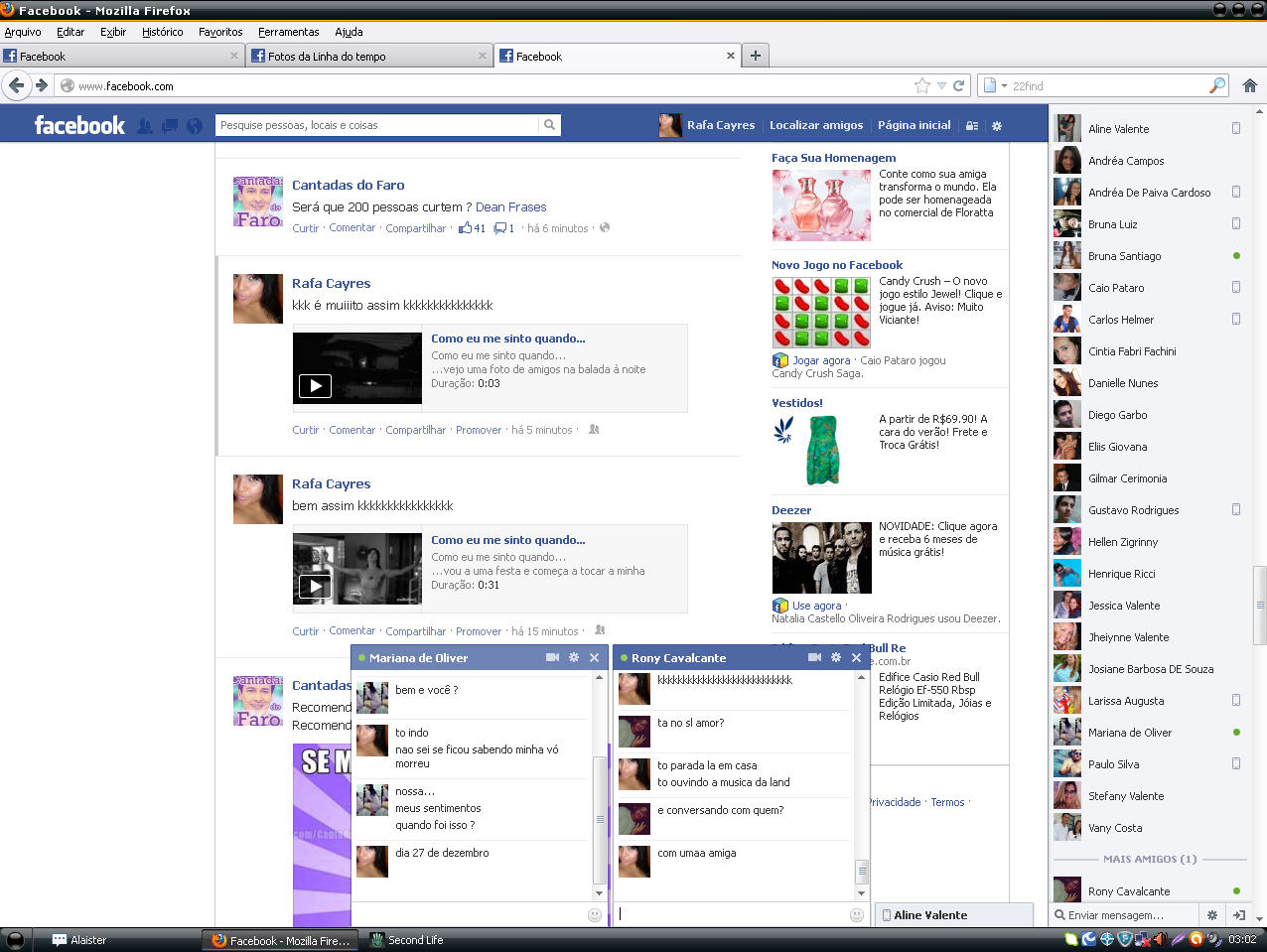Switch to Fotos da Linha do tempo tab
The image size is (1267, 952).
click(369, 56)
